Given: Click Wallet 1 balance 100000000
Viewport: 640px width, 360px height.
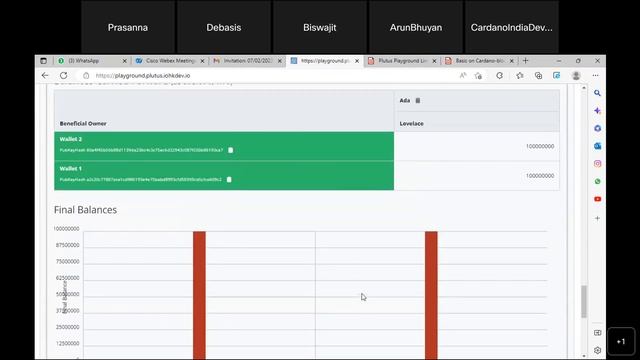Looking at the screenshot, I should point(540,176).
